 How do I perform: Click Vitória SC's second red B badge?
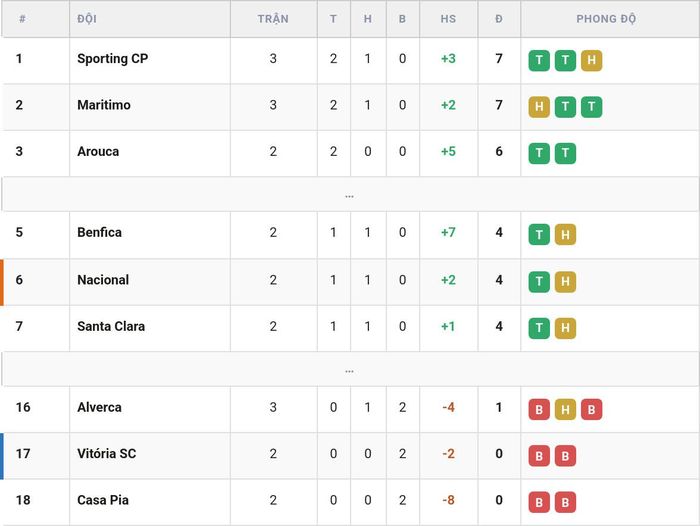565,456
